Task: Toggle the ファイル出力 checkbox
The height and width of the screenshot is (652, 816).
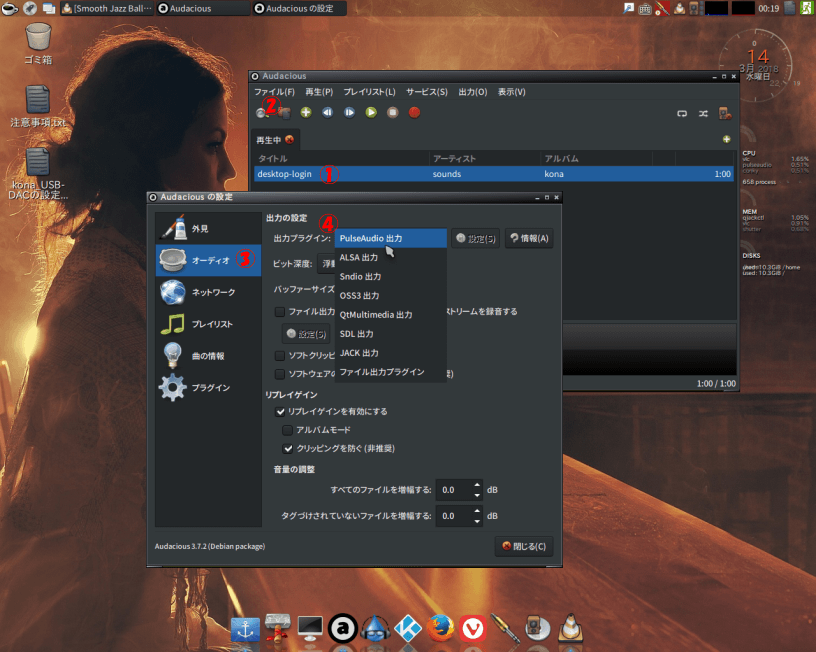Action: (280, 312)
